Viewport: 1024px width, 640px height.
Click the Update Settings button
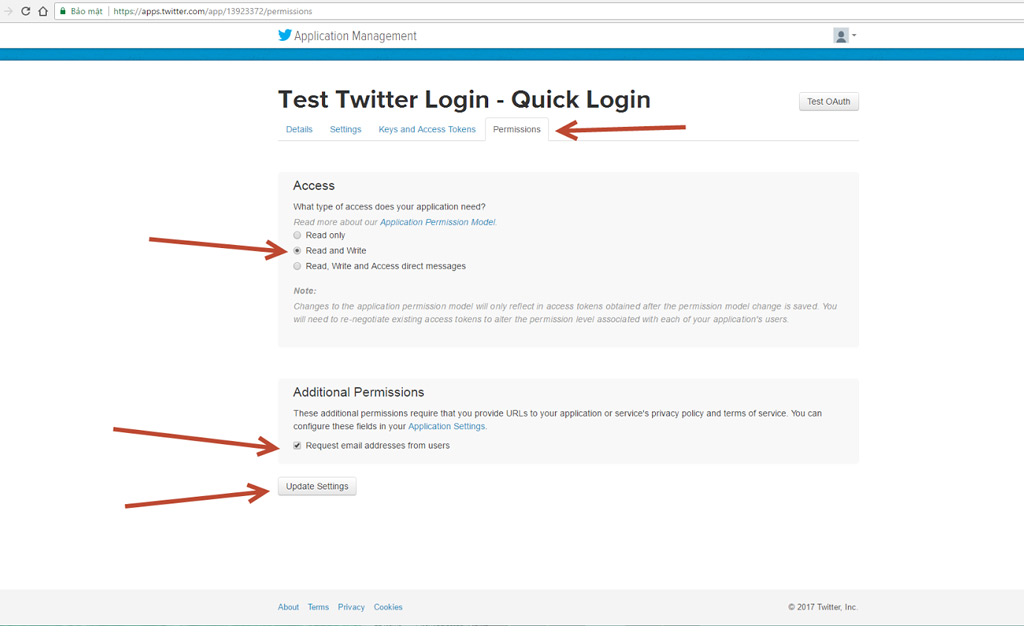click(x=317, y=487)
